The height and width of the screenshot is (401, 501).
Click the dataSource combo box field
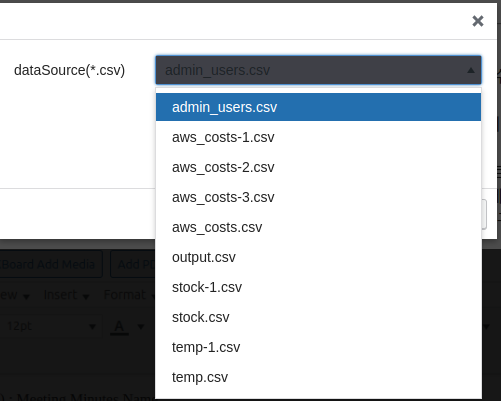318,70
